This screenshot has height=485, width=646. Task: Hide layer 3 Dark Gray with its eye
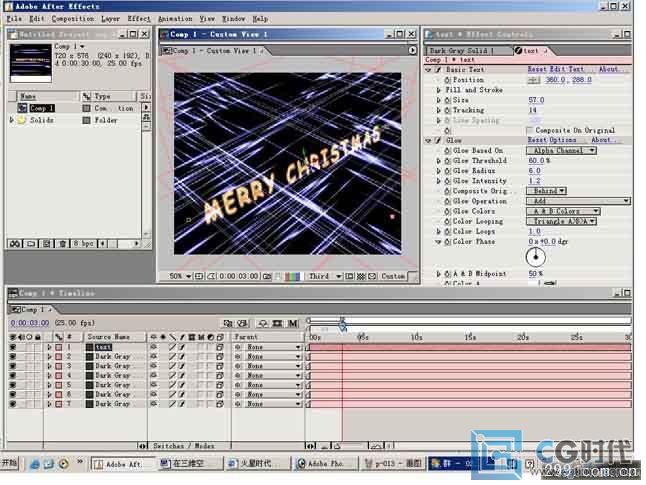point(13,366)
